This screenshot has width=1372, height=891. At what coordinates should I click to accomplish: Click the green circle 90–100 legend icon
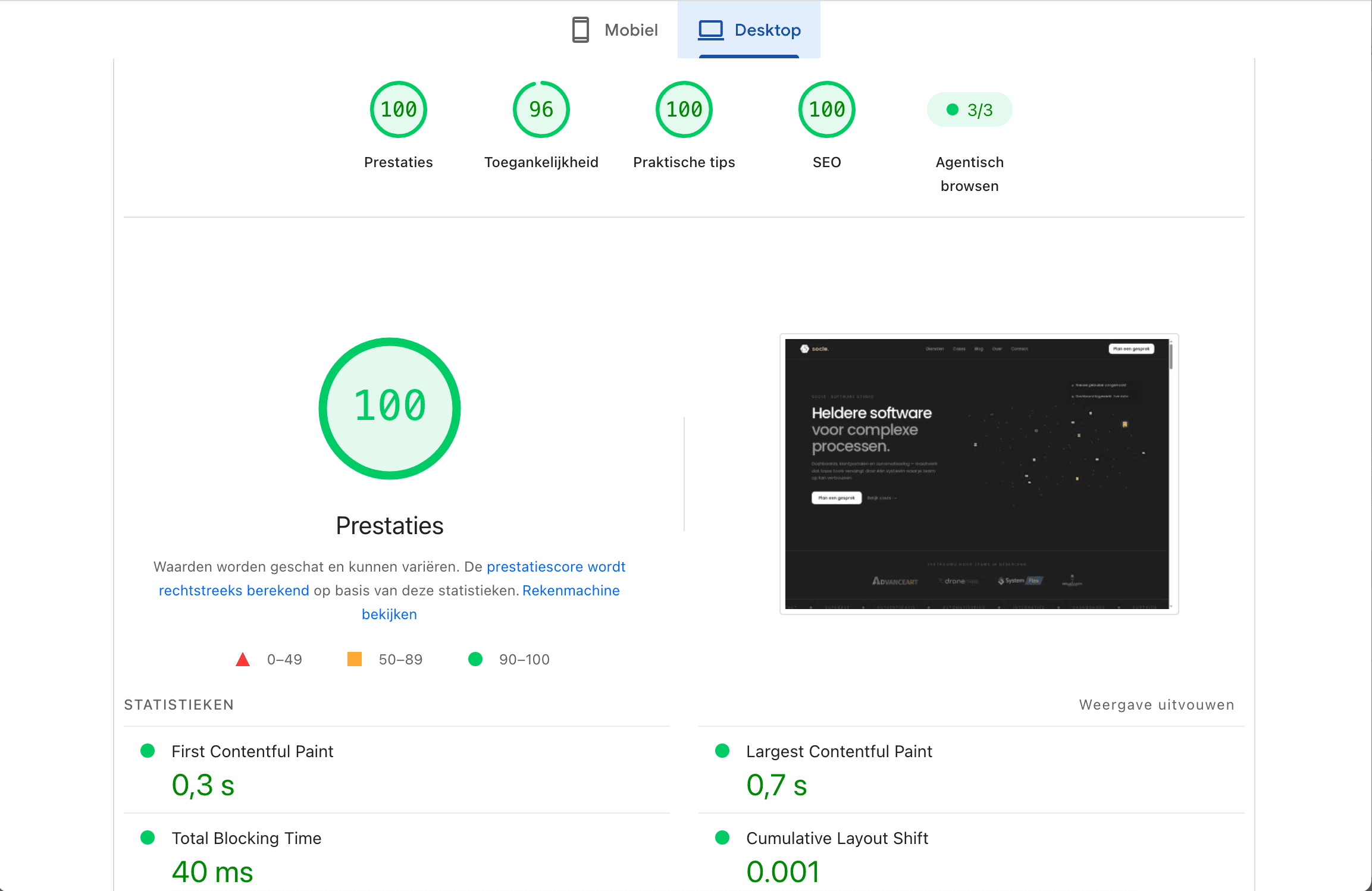[x=475, y=659]
